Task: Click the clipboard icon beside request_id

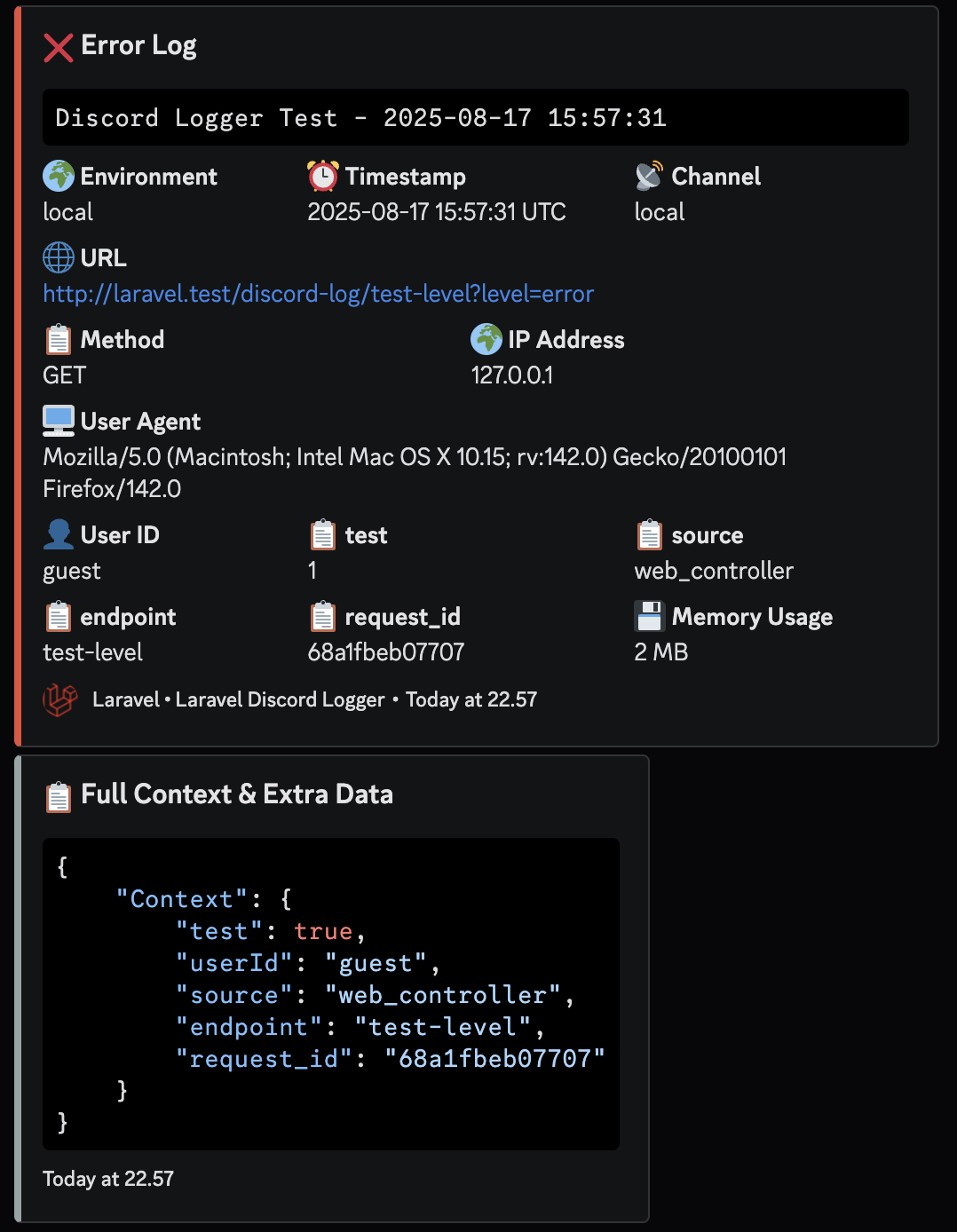Action: [x=323, y=617]
